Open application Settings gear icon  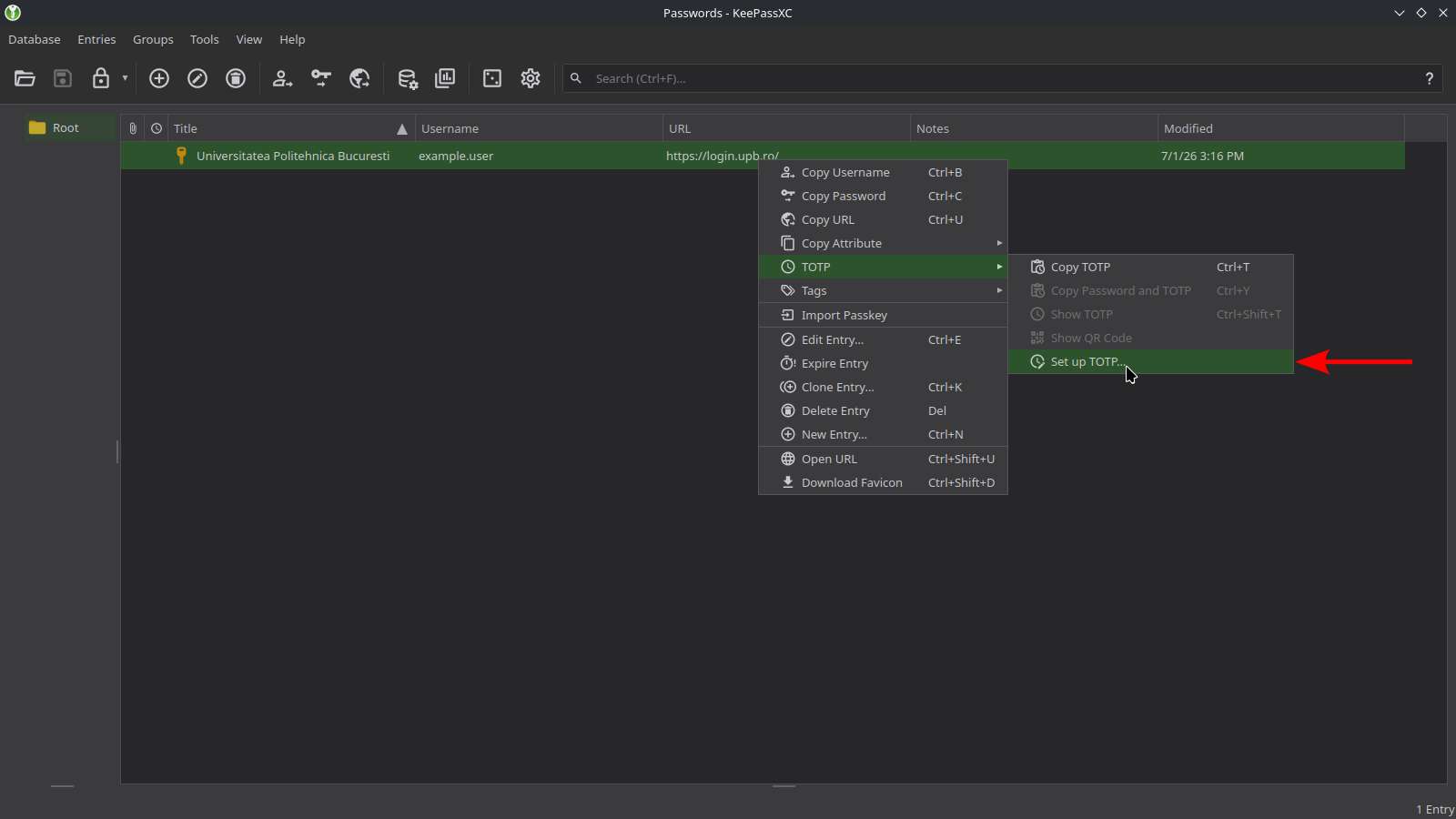531,78
